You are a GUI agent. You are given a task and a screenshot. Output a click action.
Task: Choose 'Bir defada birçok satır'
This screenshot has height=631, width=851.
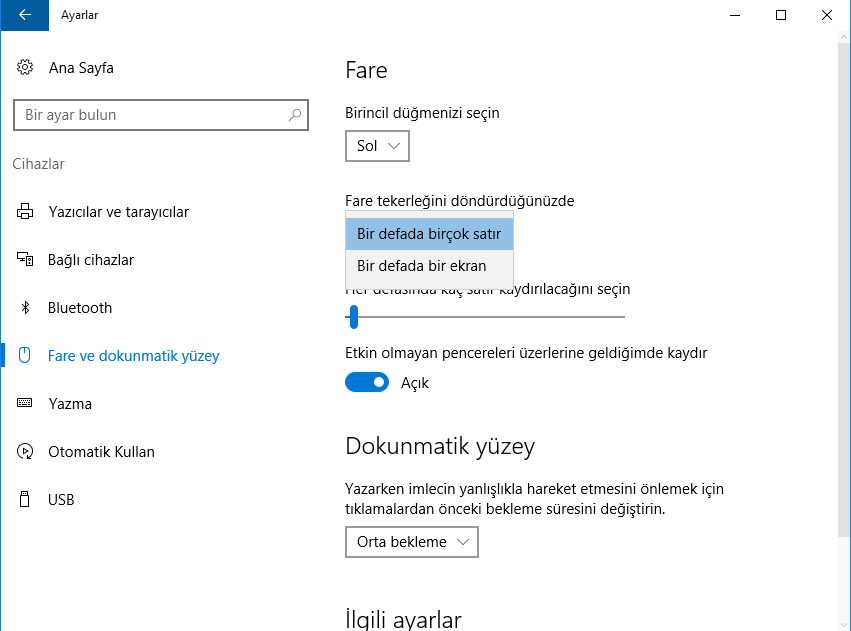(x=429, y=233)
